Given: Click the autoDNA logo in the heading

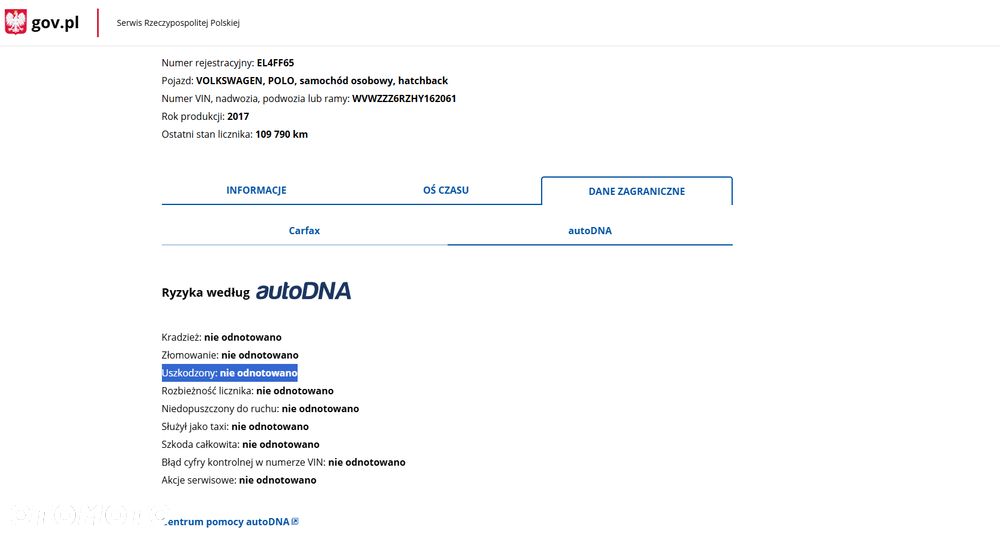Looking at the screenshot, I should coord(304,291).
